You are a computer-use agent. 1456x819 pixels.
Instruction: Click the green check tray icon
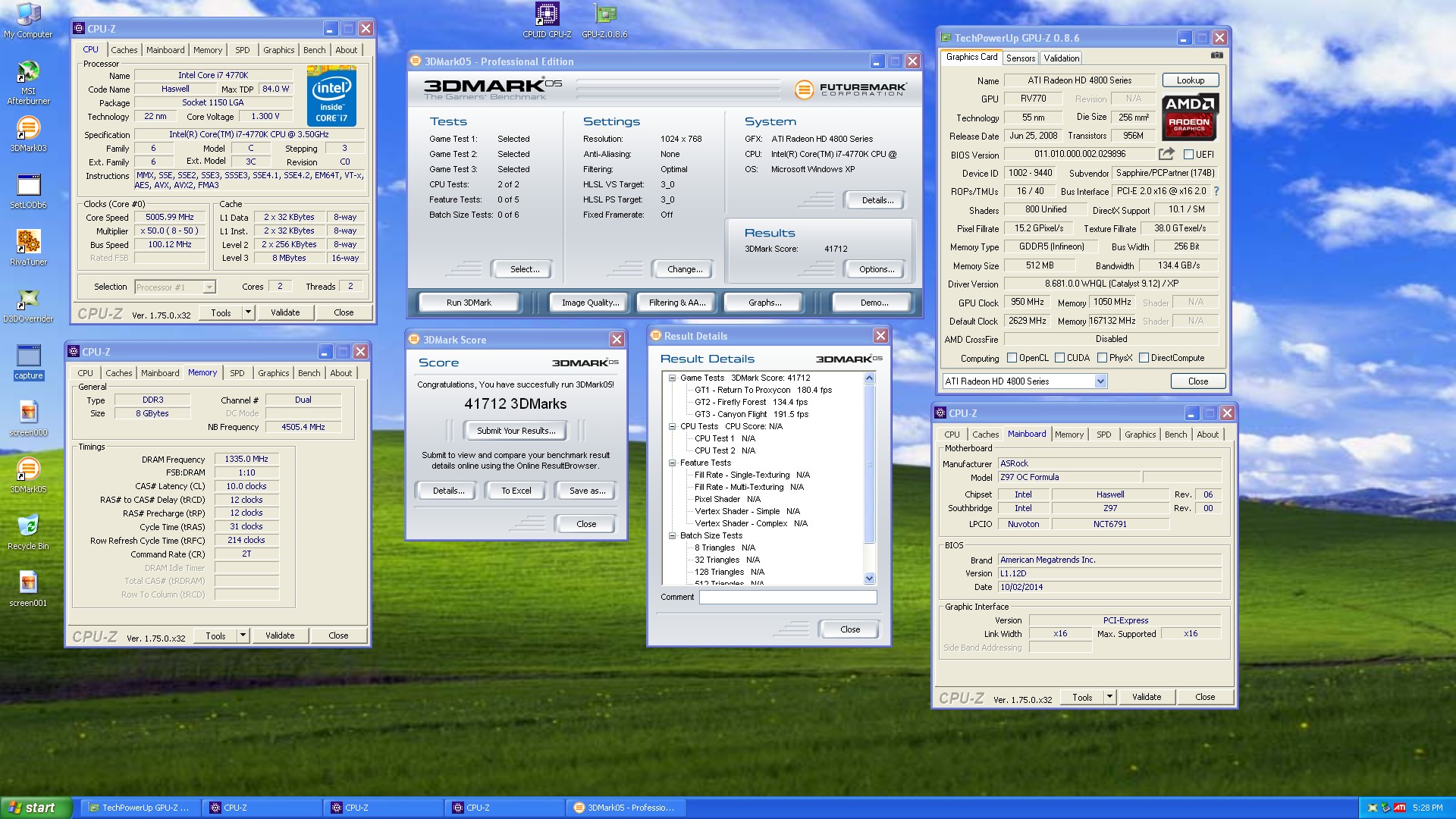[x=1386, y=808]
